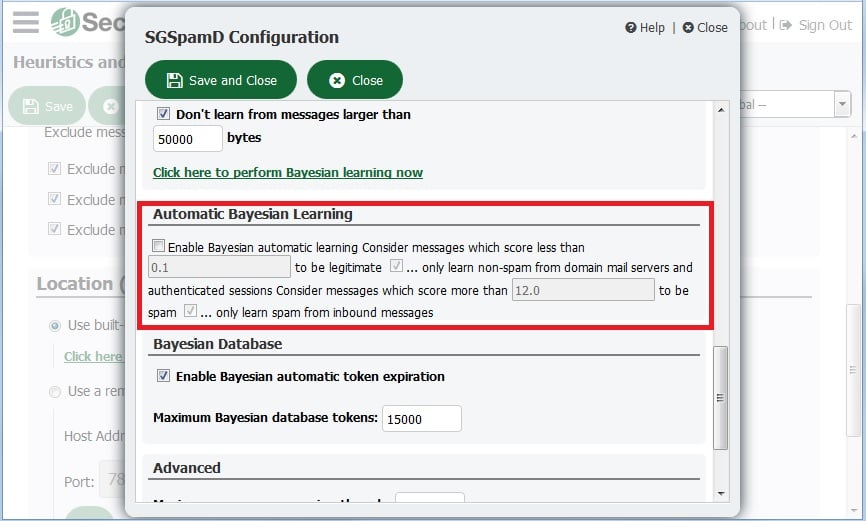Image resolution: width=866 pixels, height=521 pixels.
Task: Click the background Click here link
Action: pos(94,356)
